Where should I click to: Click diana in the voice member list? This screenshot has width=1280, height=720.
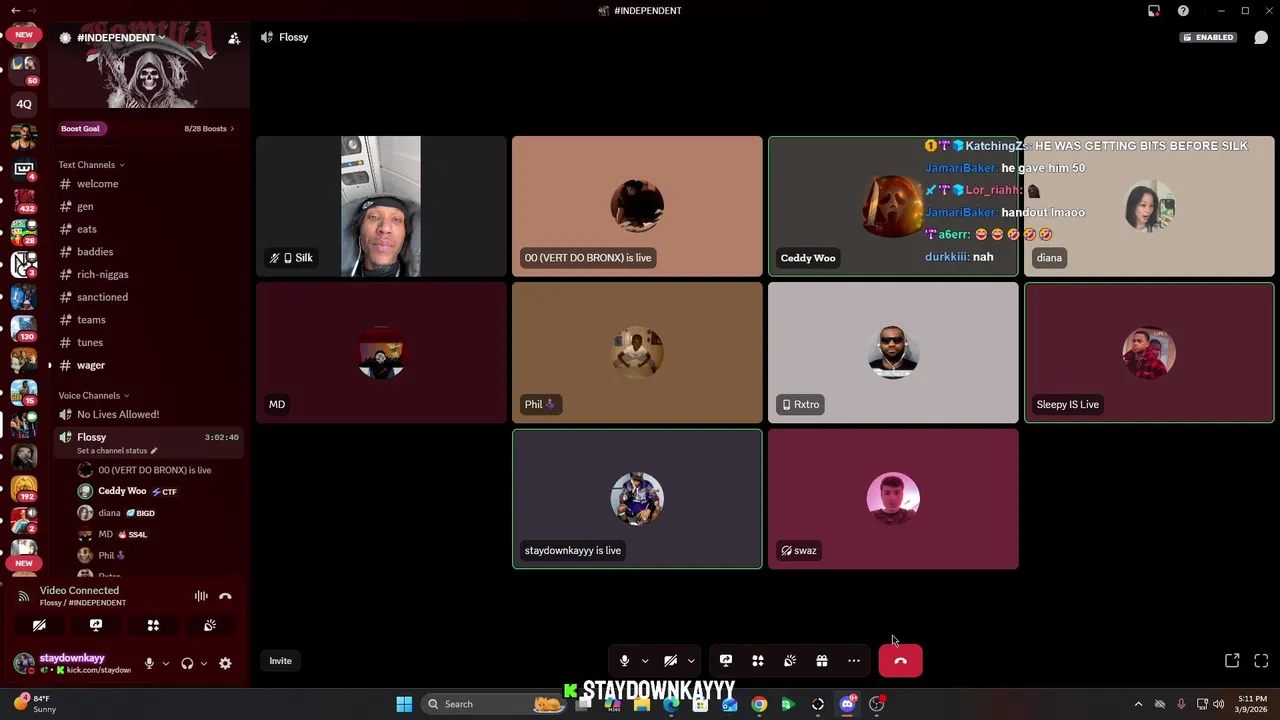pos(109,513)
